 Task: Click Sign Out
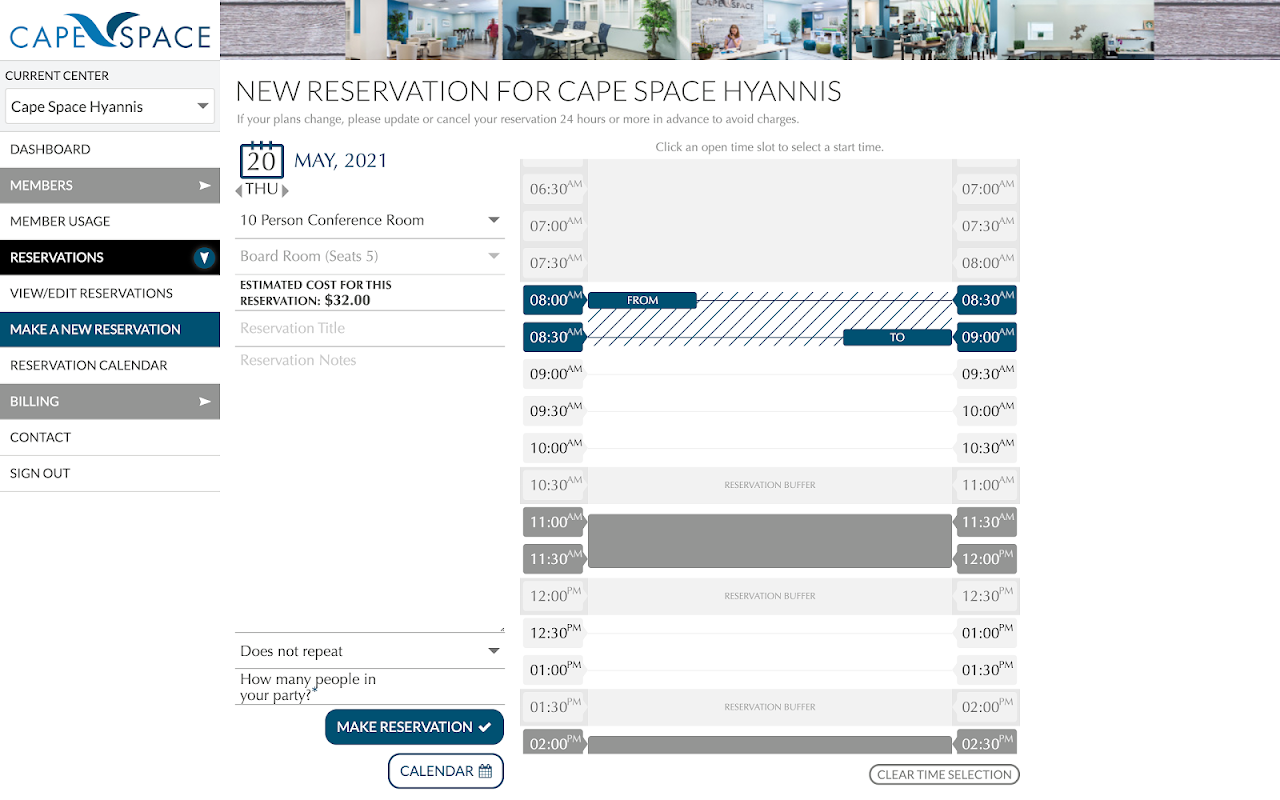point(110,473)
